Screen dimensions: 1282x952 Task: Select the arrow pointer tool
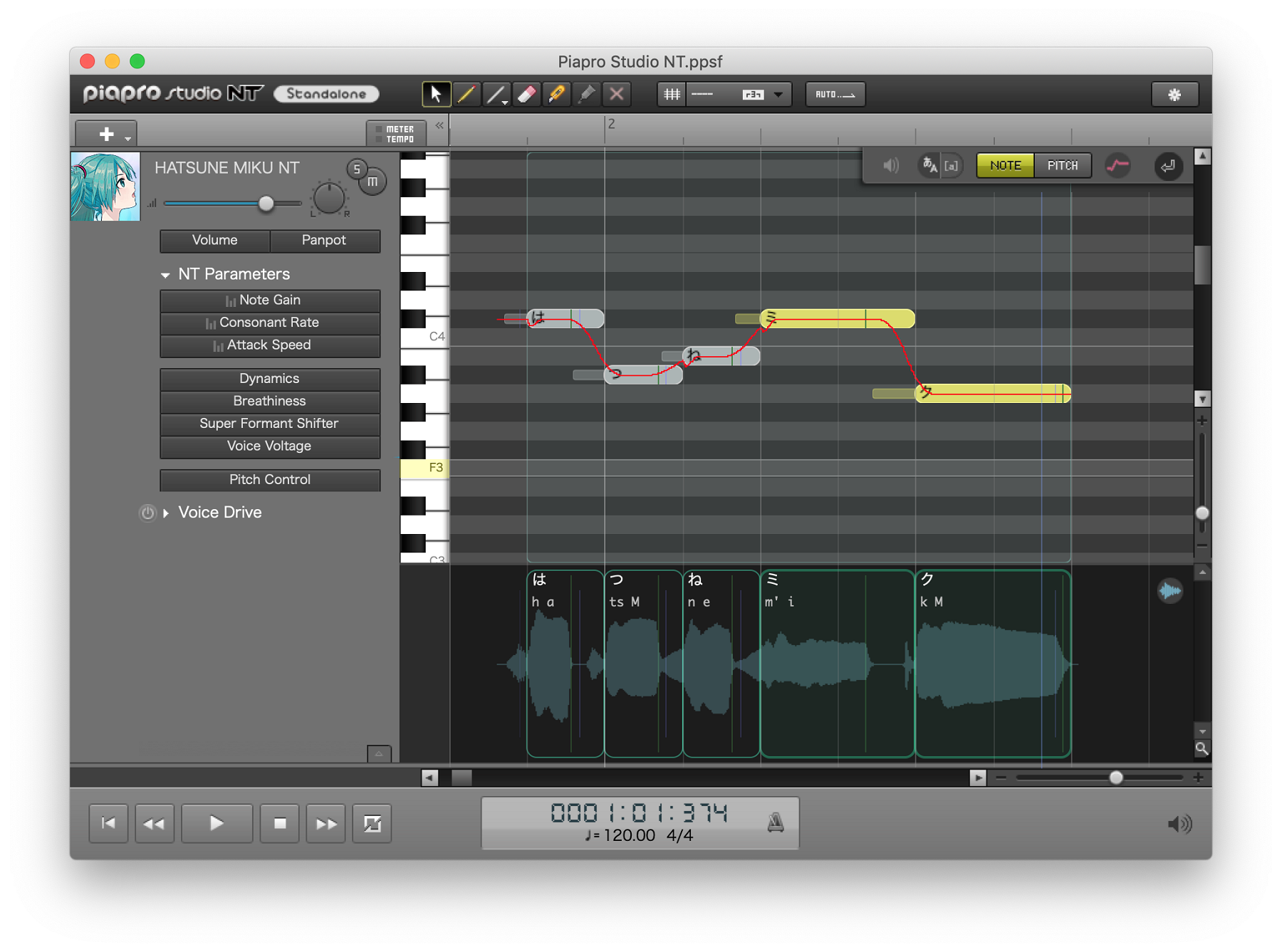tap(436, 94)
